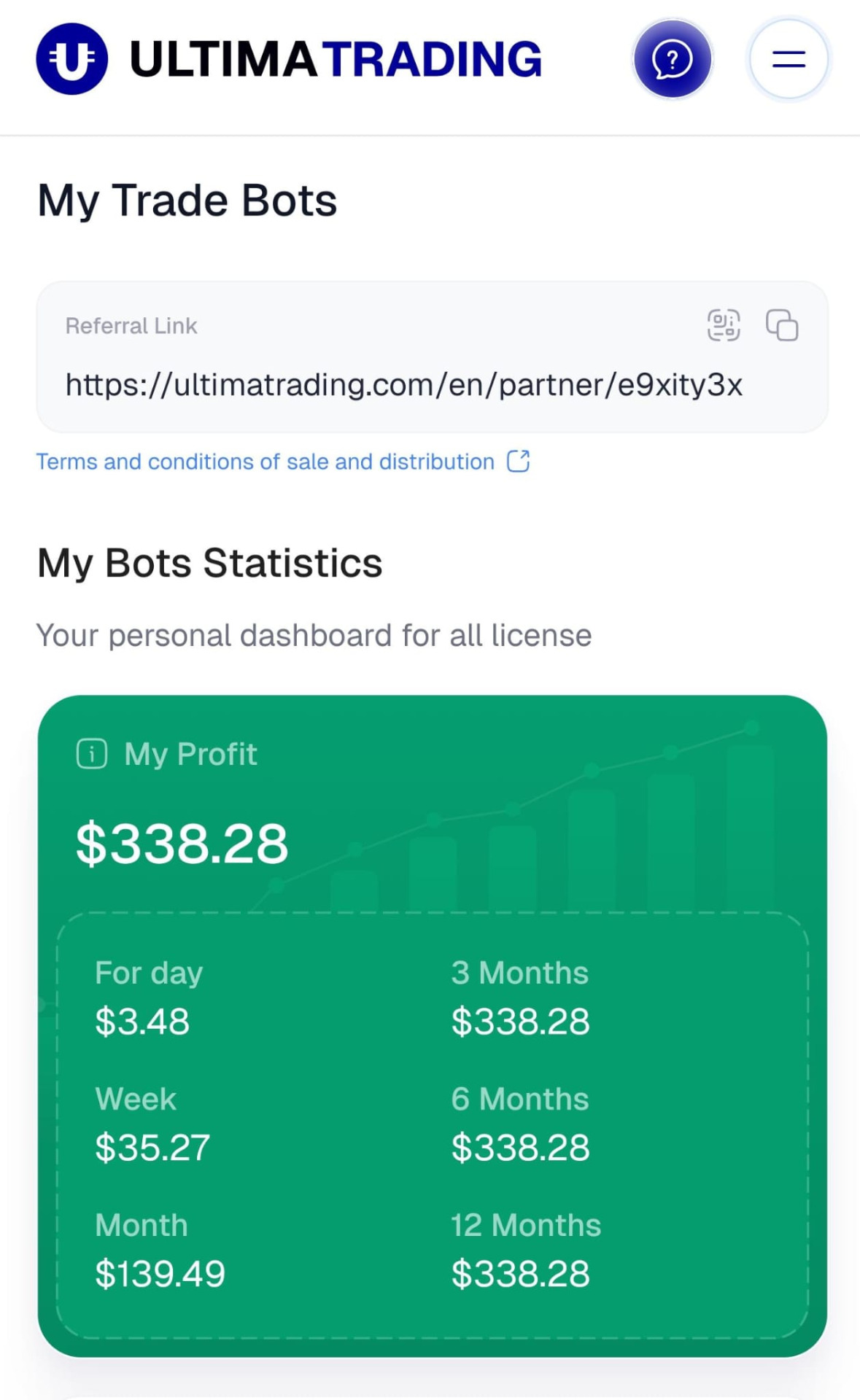Open the hamburger navigation menu

[789, 59]
